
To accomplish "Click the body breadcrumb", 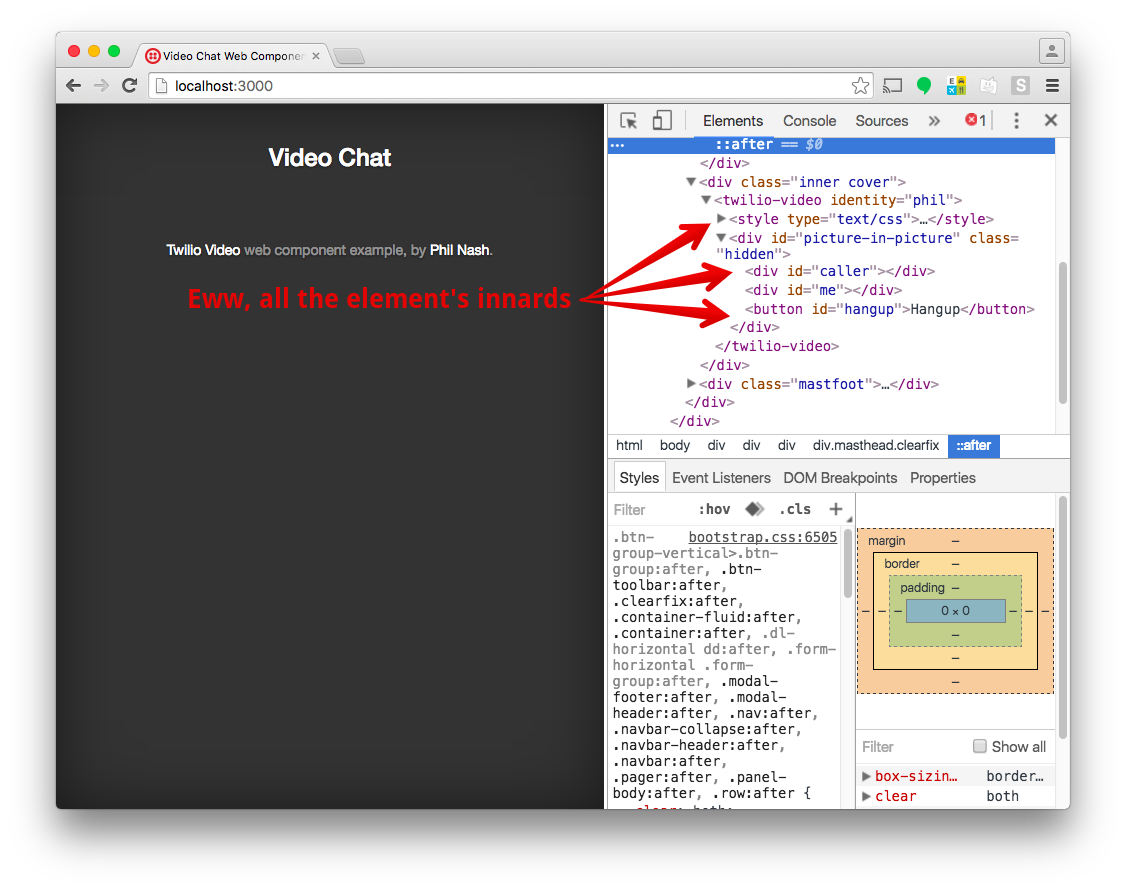I will point(674,445).
